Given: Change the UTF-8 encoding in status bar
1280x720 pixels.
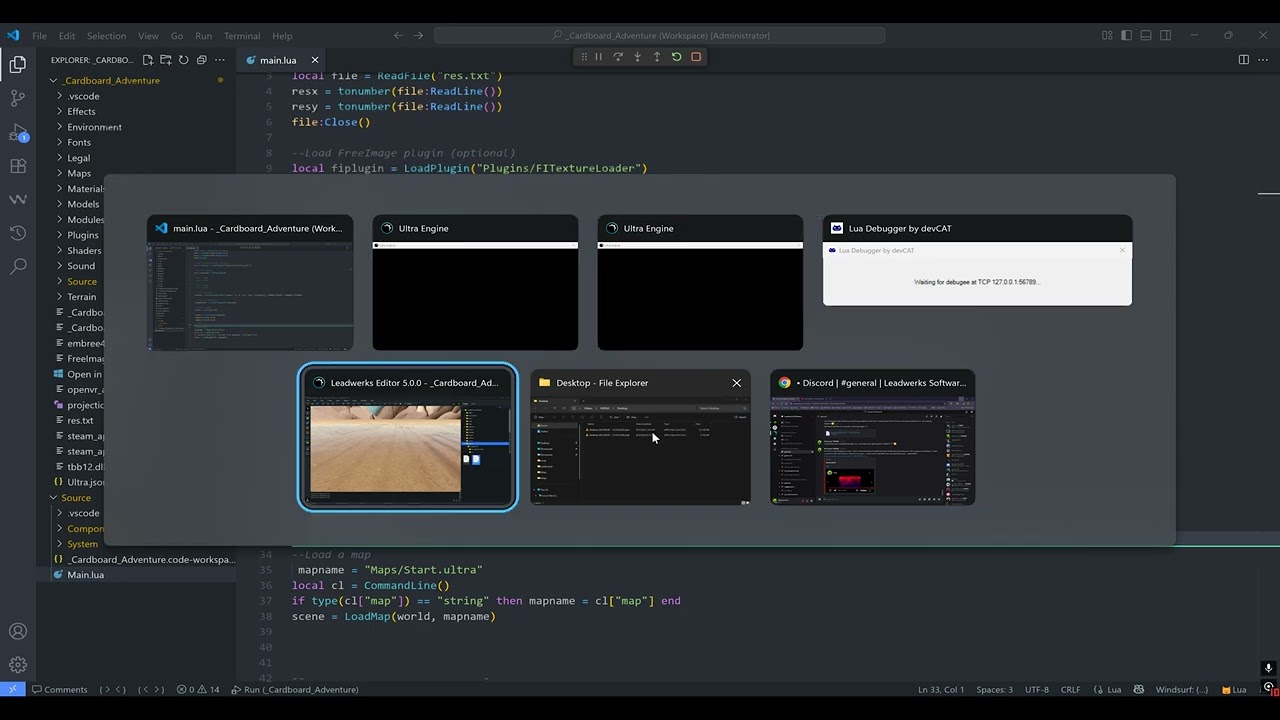Looking at the screenshot, I should tap(1037, 689).
